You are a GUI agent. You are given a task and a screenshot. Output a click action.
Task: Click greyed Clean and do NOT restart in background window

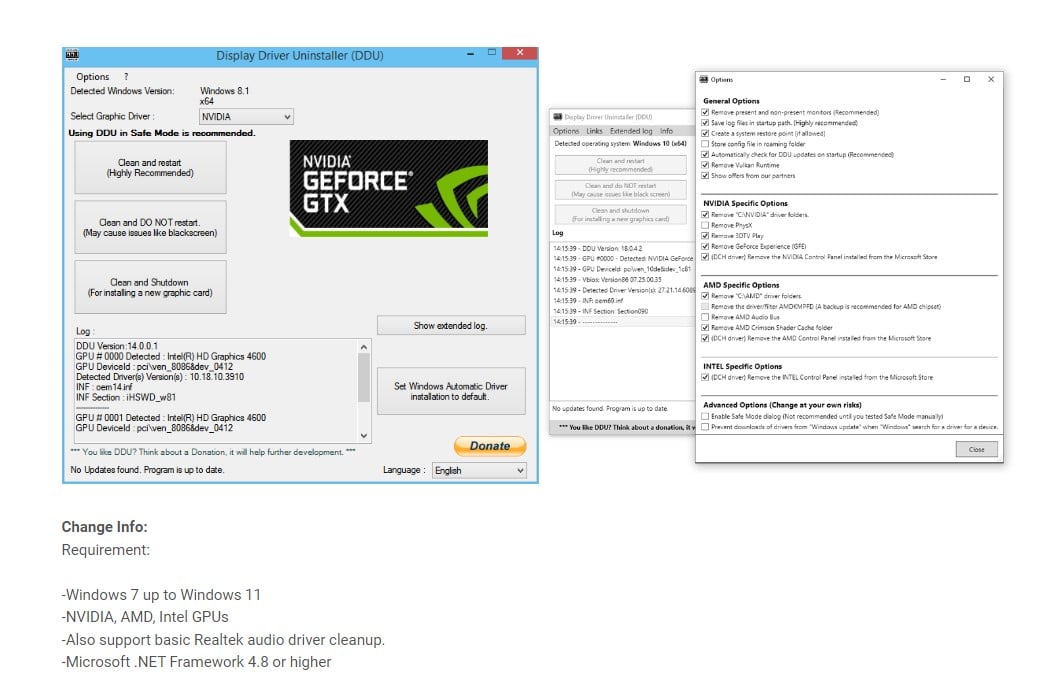[x=621, y=190]
